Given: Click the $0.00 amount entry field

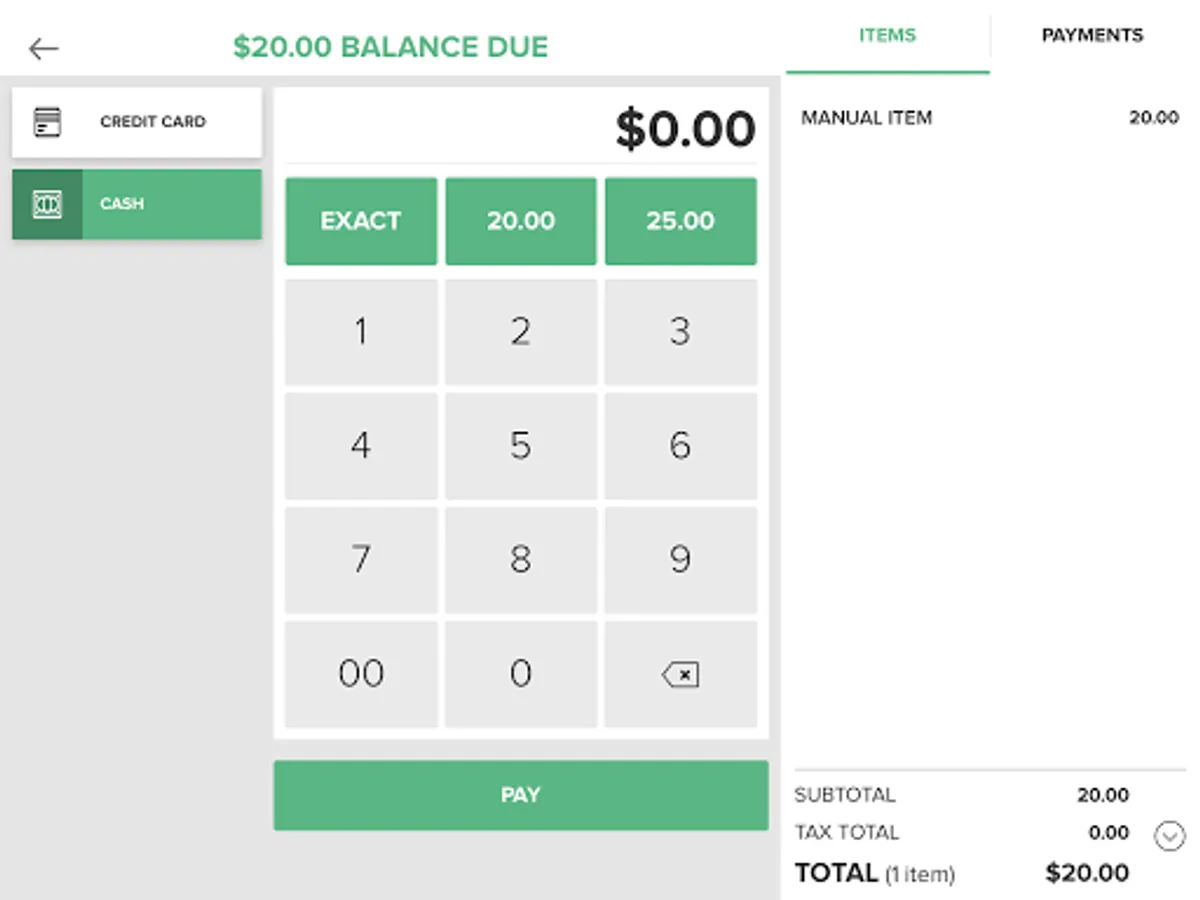Looking at the screenshot, I should pos(521,129).
